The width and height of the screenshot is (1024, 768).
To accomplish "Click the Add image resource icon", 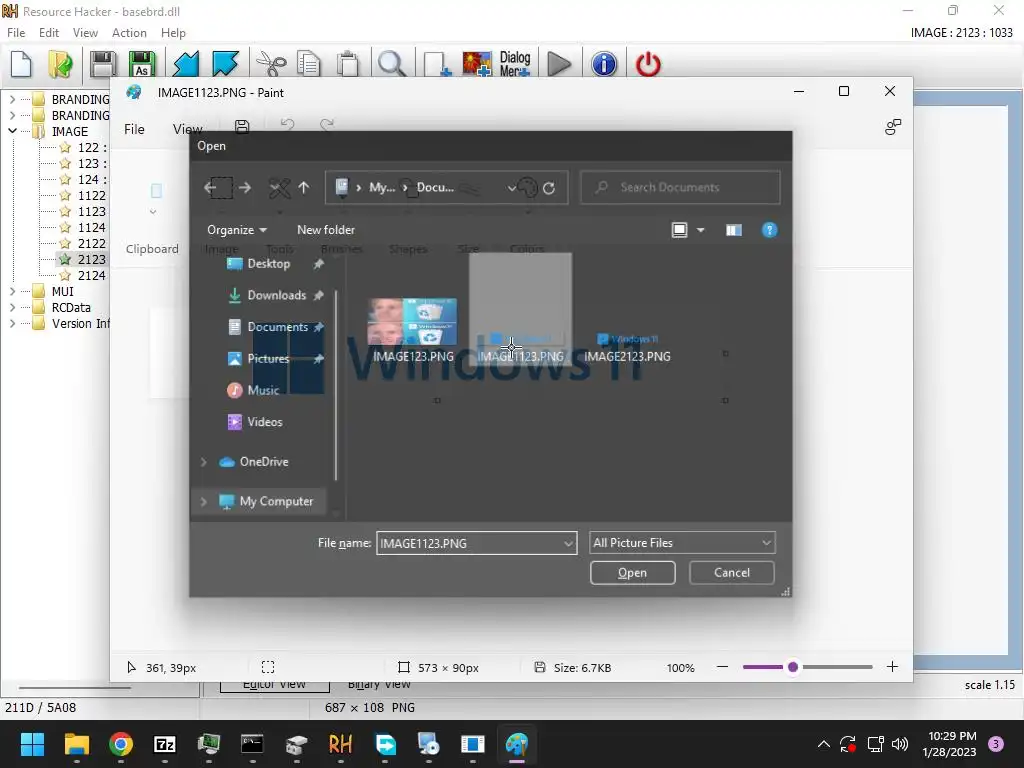I will point(477,64).
